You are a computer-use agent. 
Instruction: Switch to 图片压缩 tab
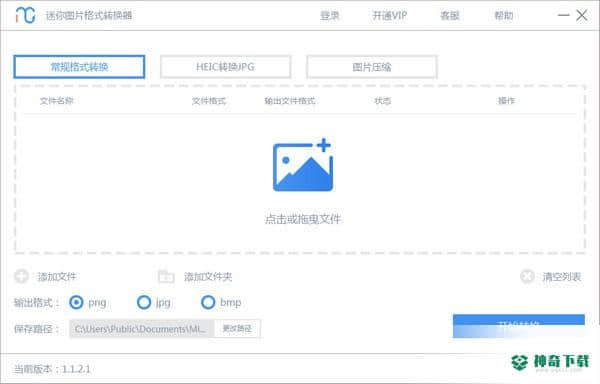[x=372, y=67]
